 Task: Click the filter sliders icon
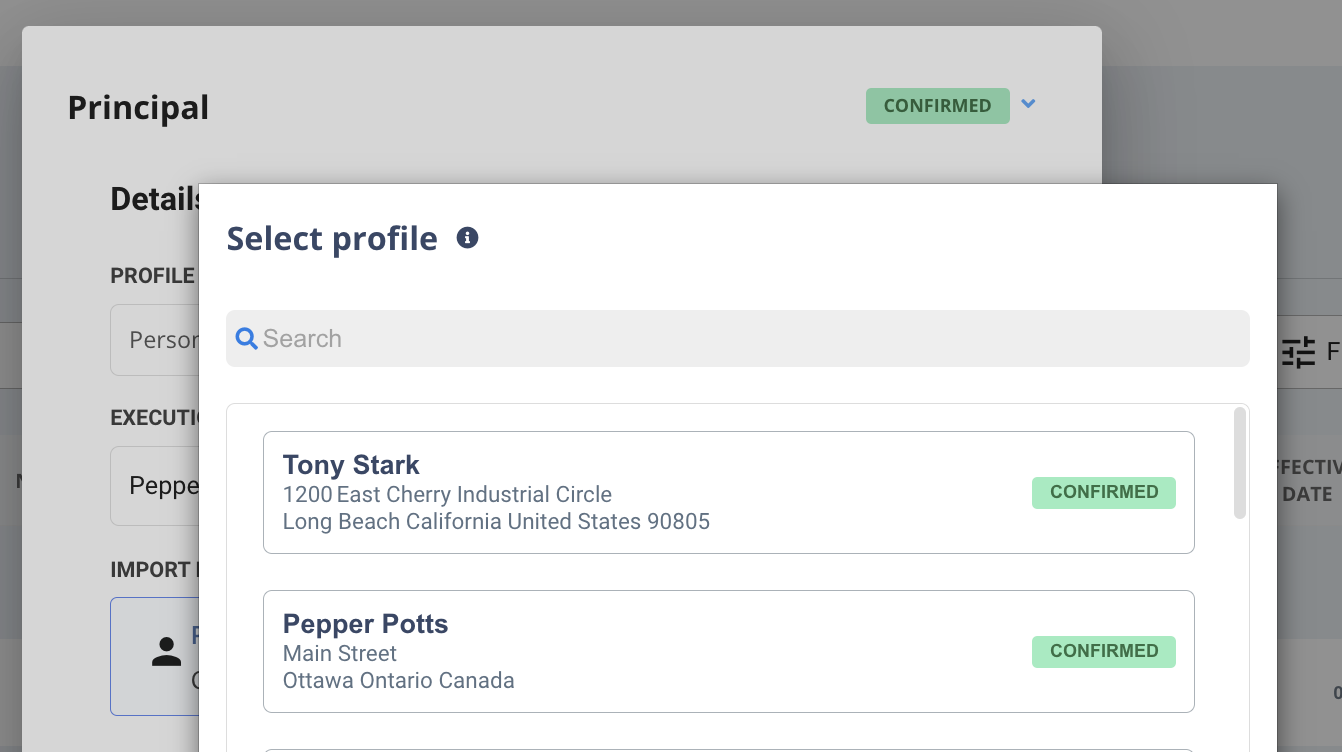1298,352
